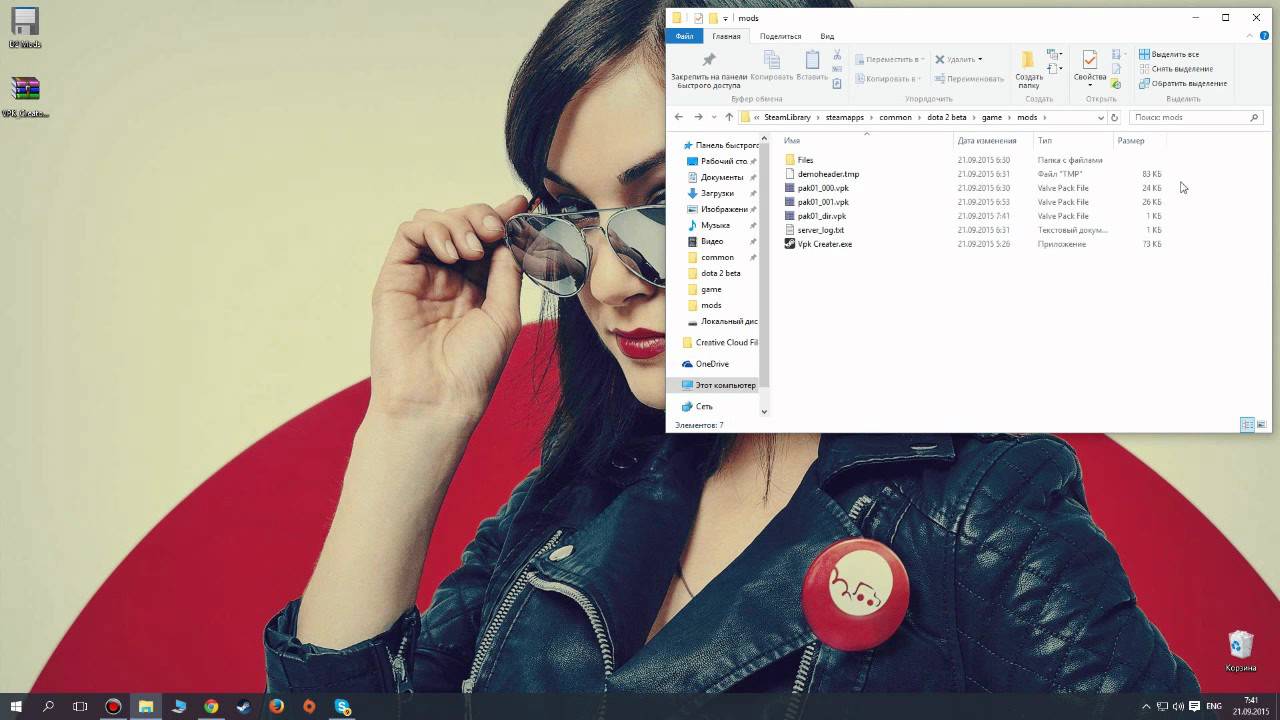Click Выделить все button
This screenshot has height=720, width=1280.
pos(1169,54)
